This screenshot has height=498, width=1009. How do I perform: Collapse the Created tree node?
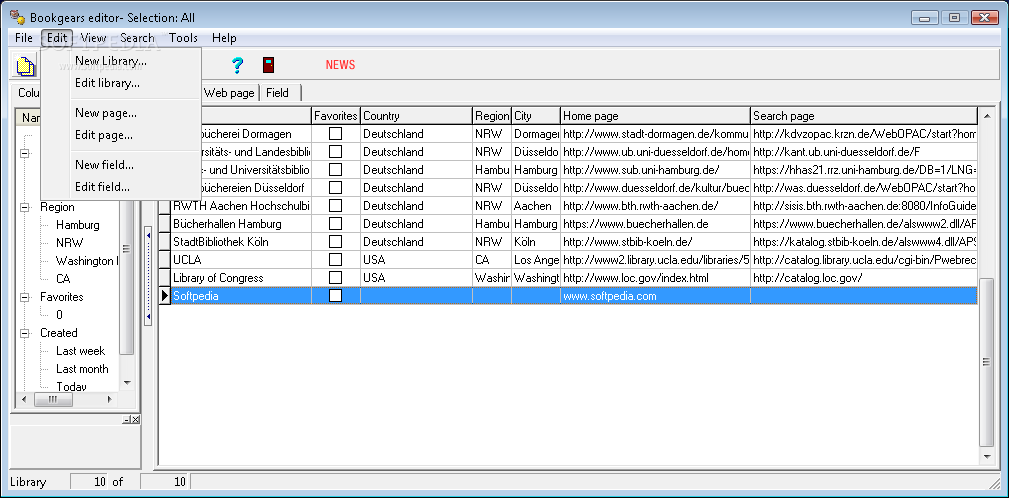pyautogui.click(x=25, y=333)
